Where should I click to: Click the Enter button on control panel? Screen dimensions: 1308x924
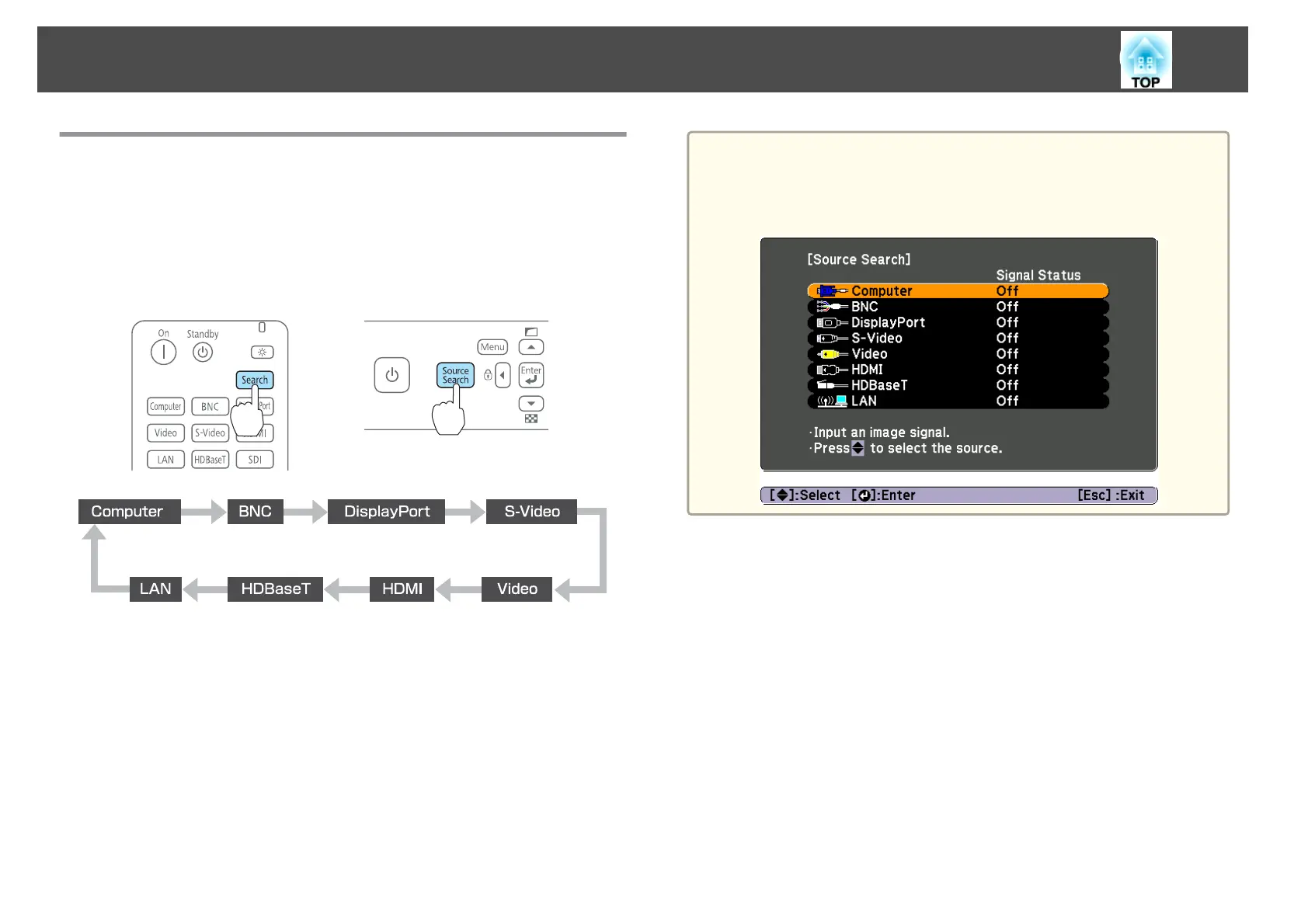click(531, 375)
